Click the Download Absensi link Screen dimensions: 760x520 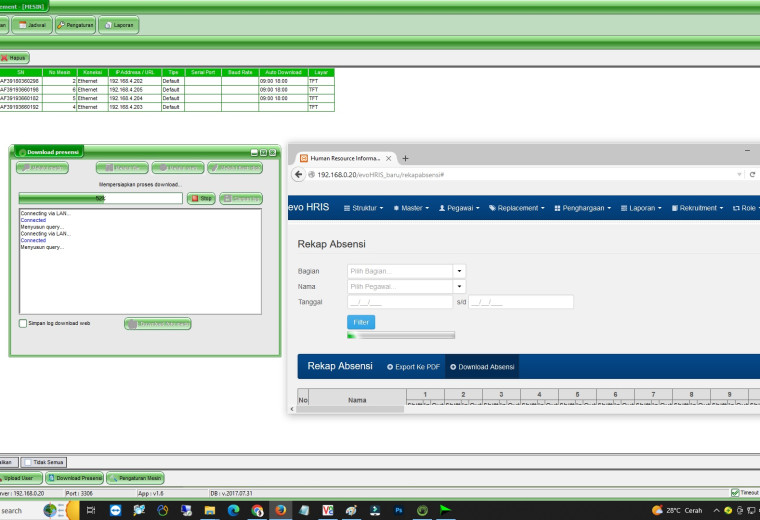point(482,367)
